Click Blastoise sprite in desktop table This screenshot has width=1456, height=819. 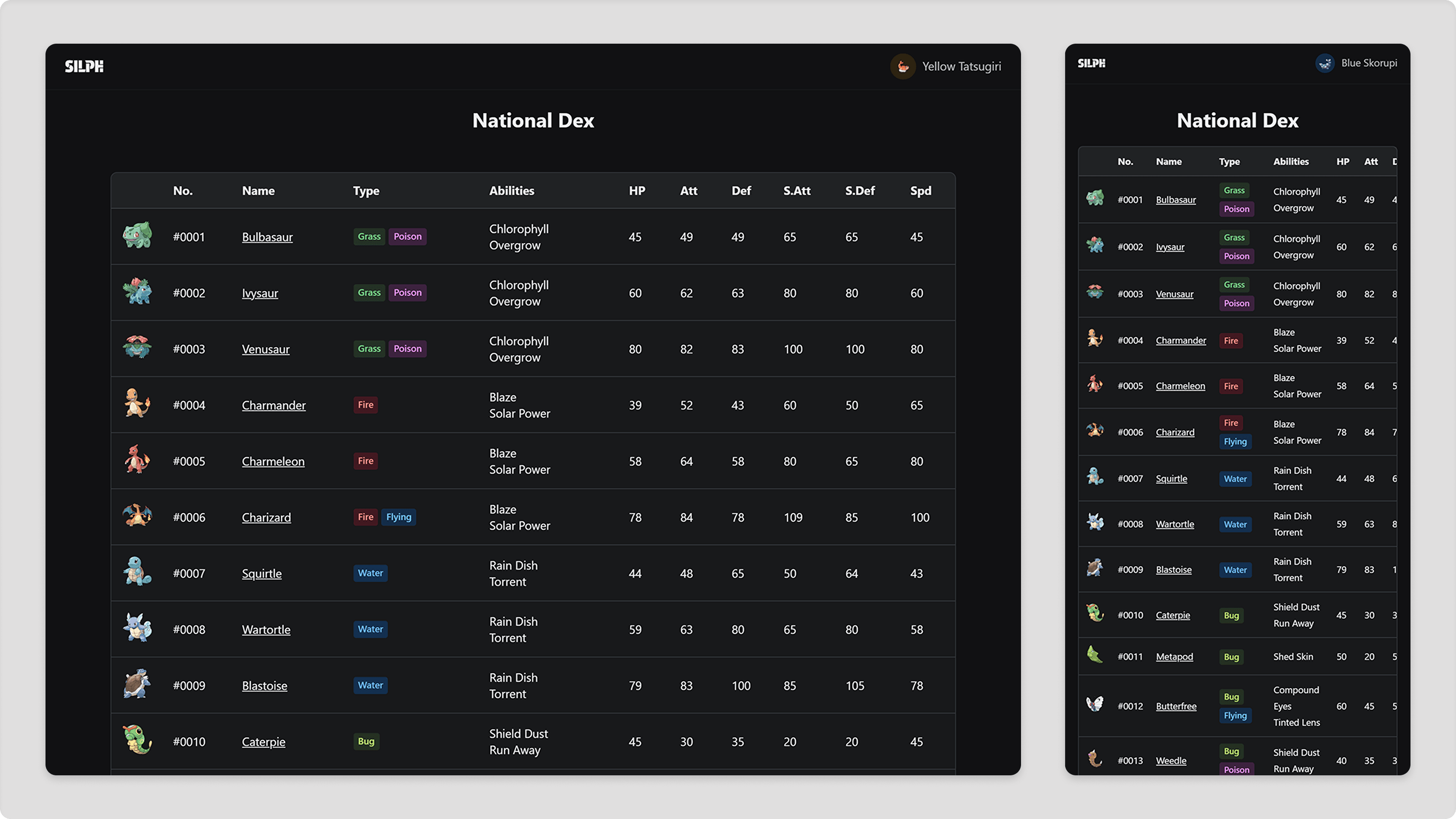tap(137, 683)
